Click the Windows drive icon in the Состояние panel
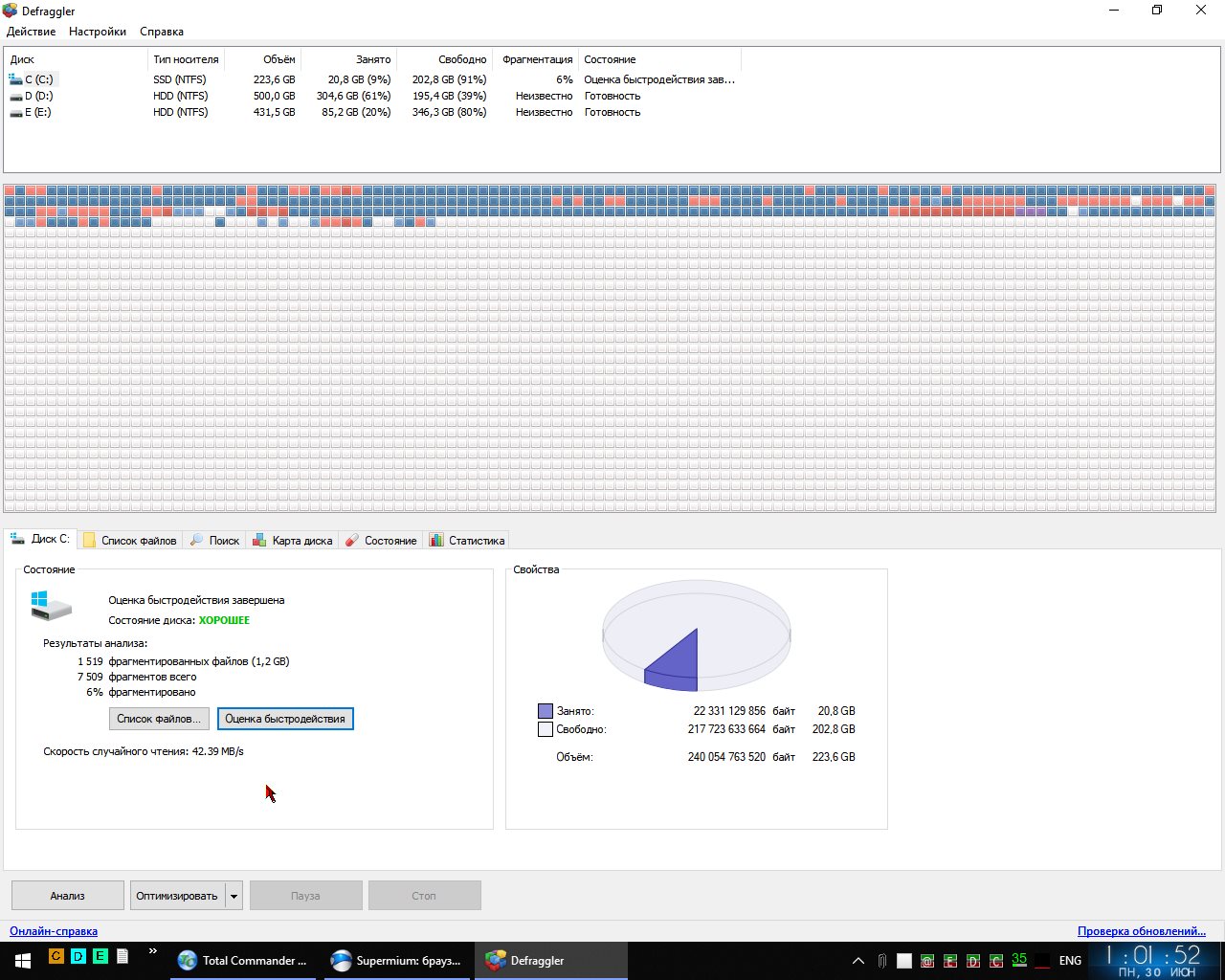Viewport: 1225px width, 980px height. tap(51, 607)
